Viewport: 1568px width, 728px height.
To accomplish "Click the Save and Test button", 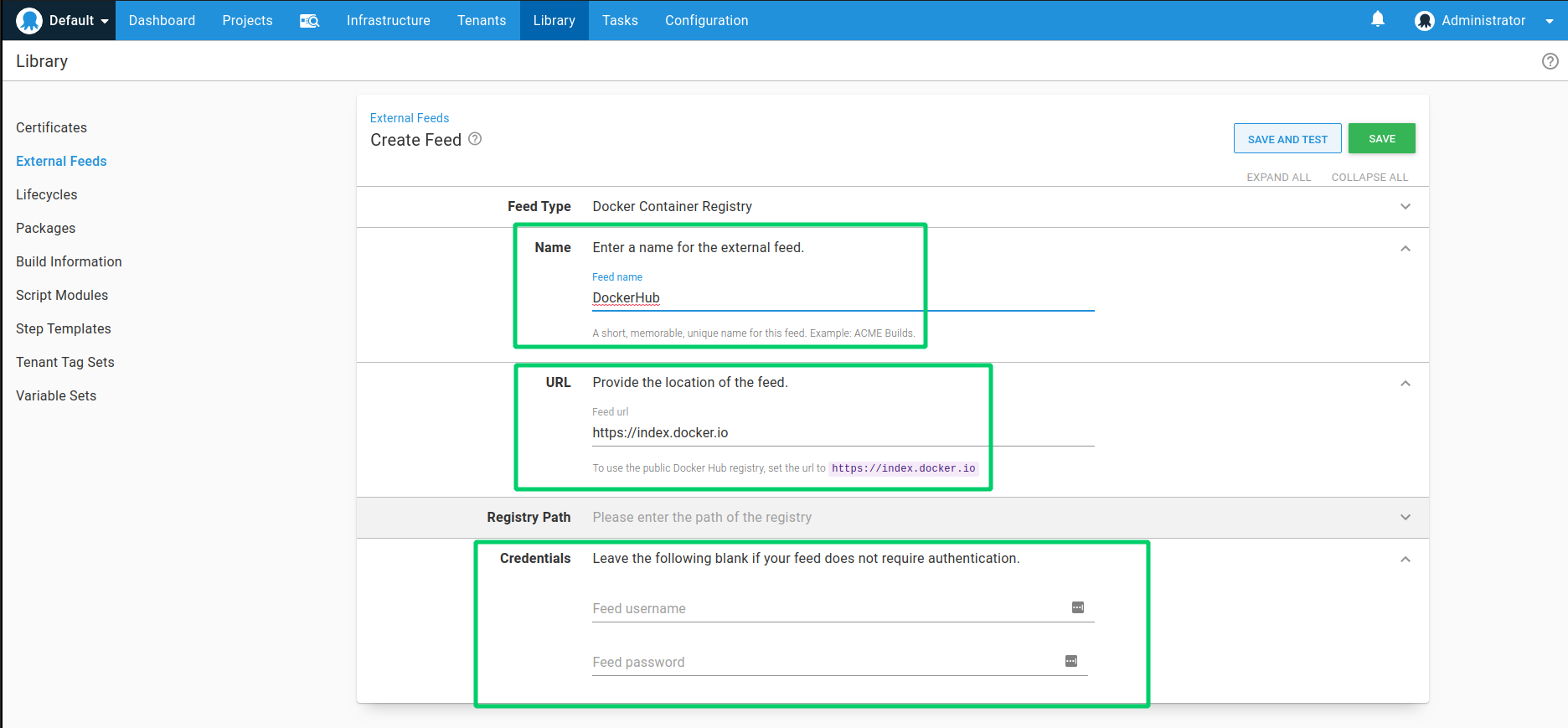I will tap(1287, 139).
